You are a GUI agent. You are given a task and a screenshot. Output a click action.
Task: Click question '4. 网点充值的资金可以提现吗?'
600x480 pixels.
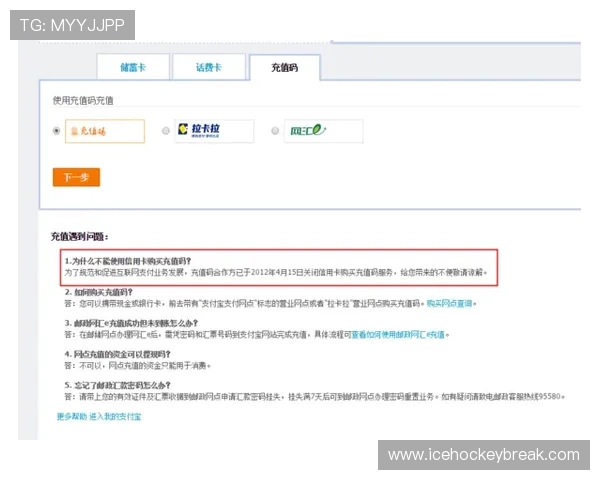point(117,354)
